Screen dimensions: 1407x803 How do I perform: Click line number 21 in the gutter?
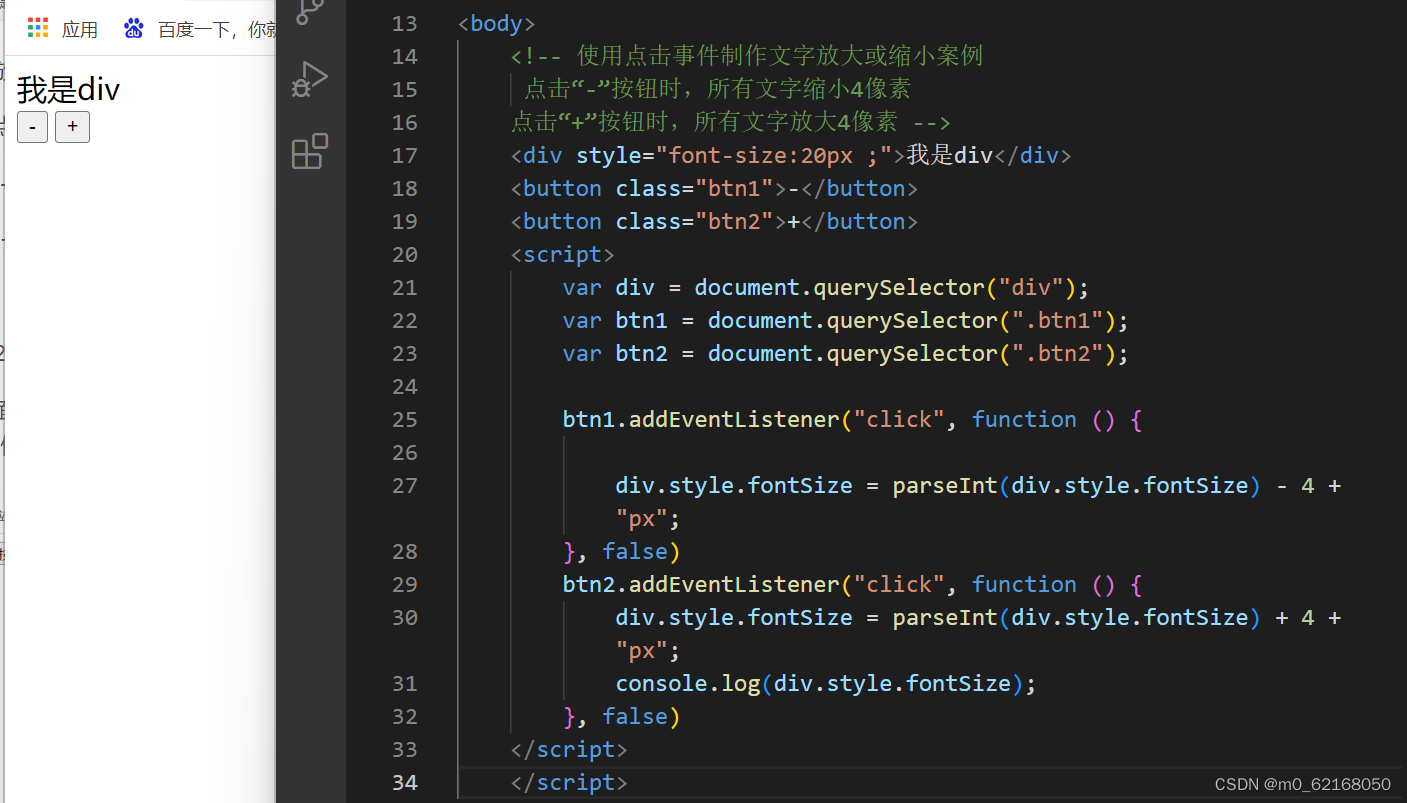[404, 287]
